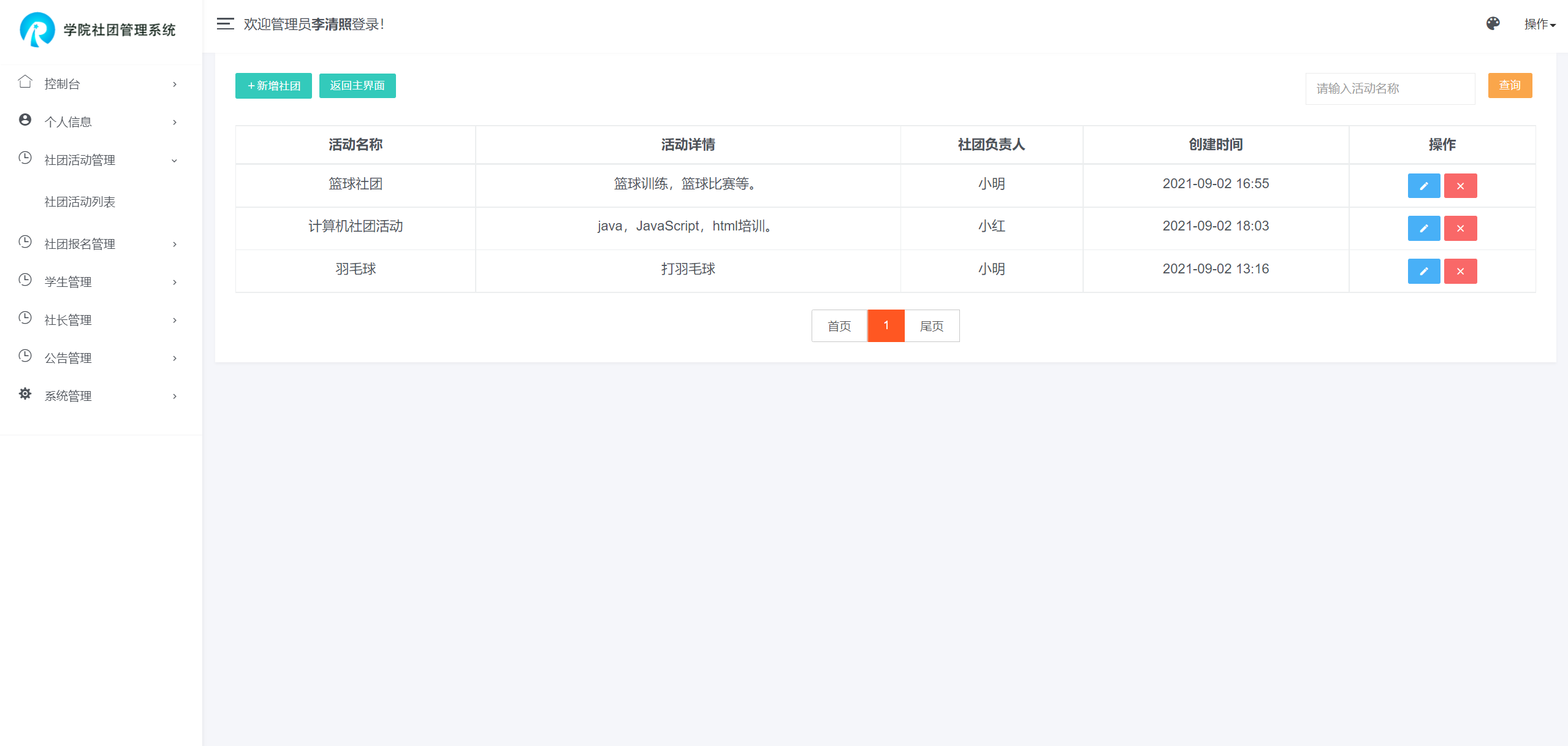Delete the 计算机社团活动 row
Screen dimensions: 1568x746
1460,228
